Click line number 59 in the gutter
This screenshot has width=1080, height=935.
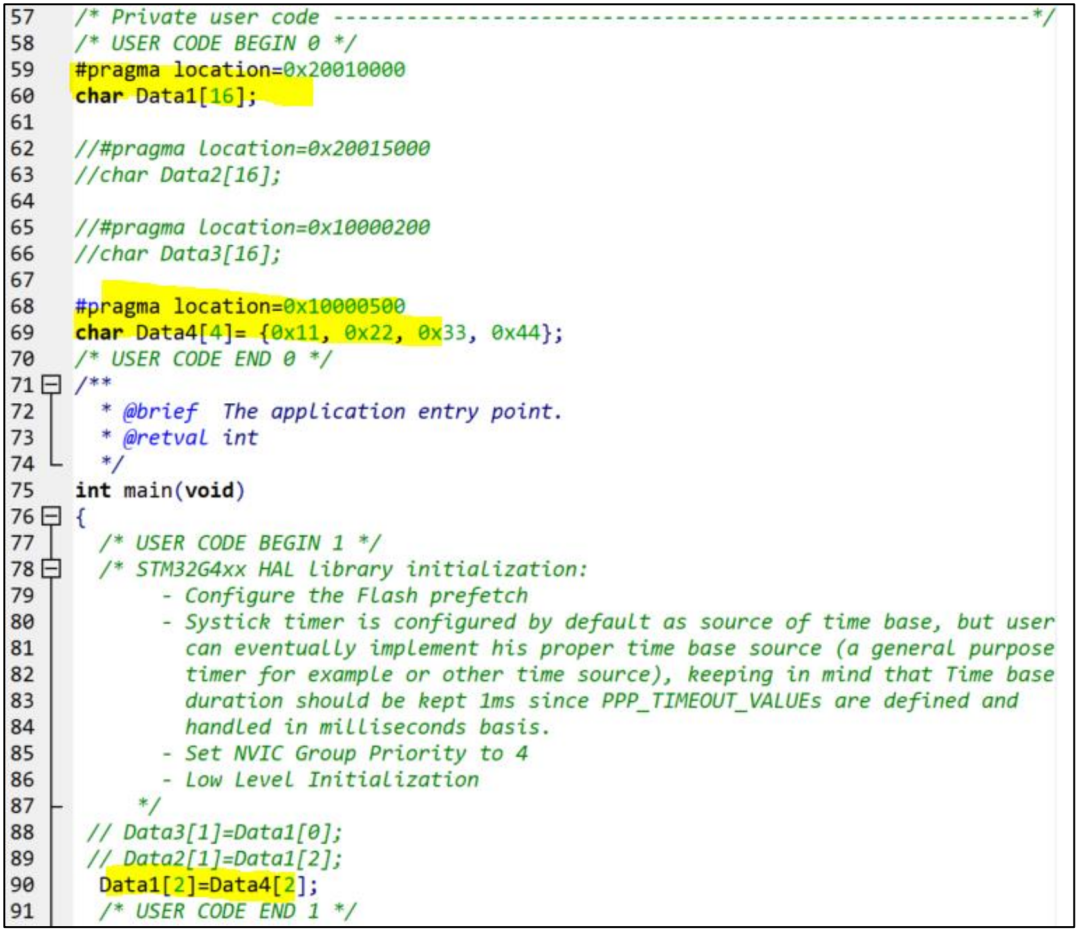tap(22, 70)
